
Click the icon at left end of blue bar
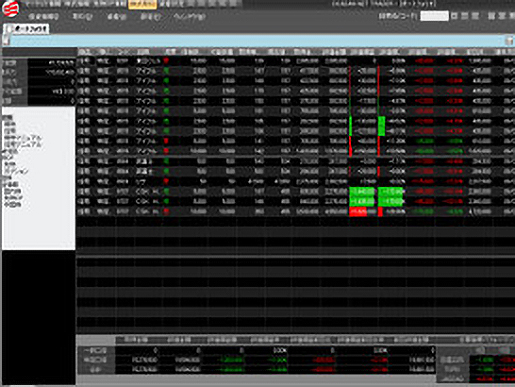6,40
